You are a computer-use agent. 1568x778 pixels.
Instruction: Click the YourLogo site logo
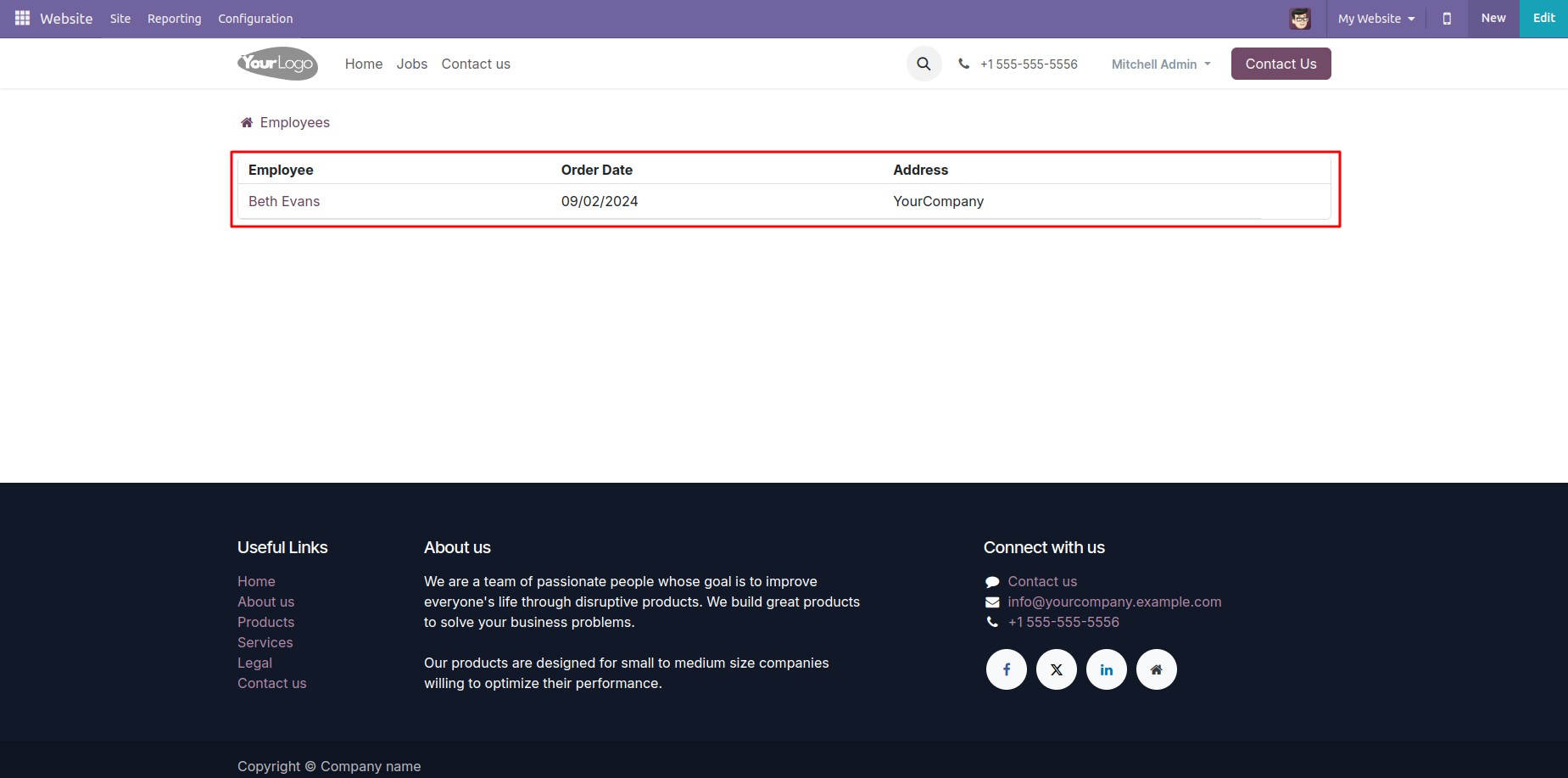(277, 64)
